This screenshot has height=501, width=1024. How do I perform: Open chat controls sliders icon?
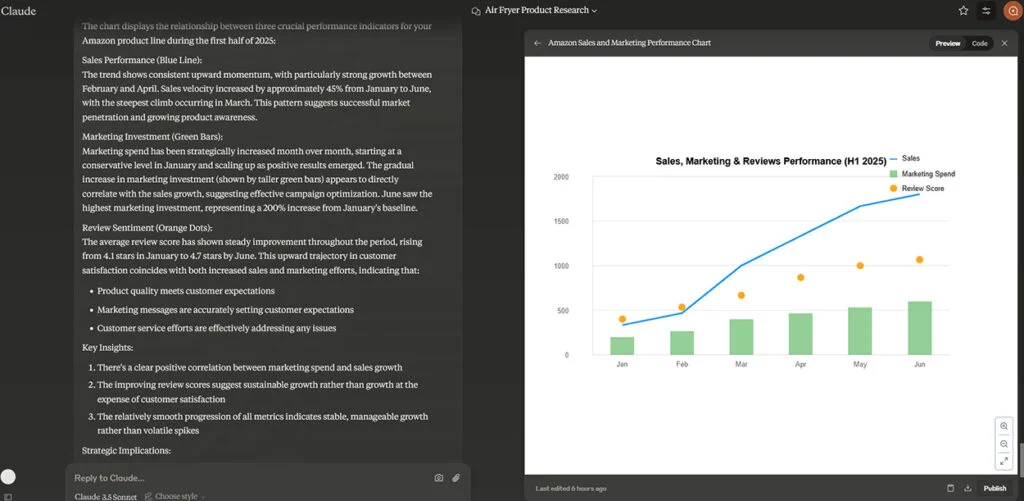click(987, 10)
